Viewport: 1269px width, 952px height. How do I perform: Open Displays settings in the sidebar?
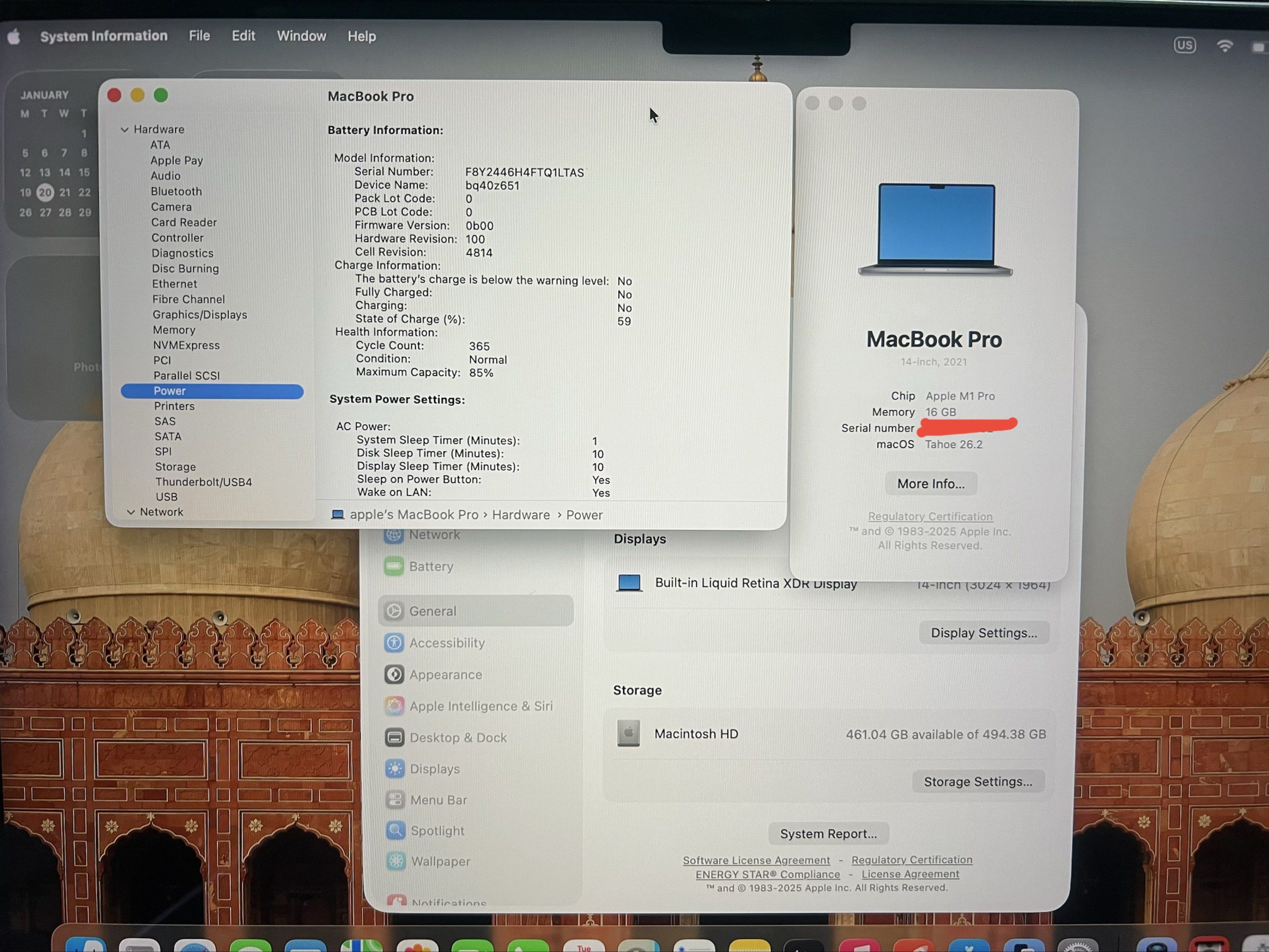point(434,768)
